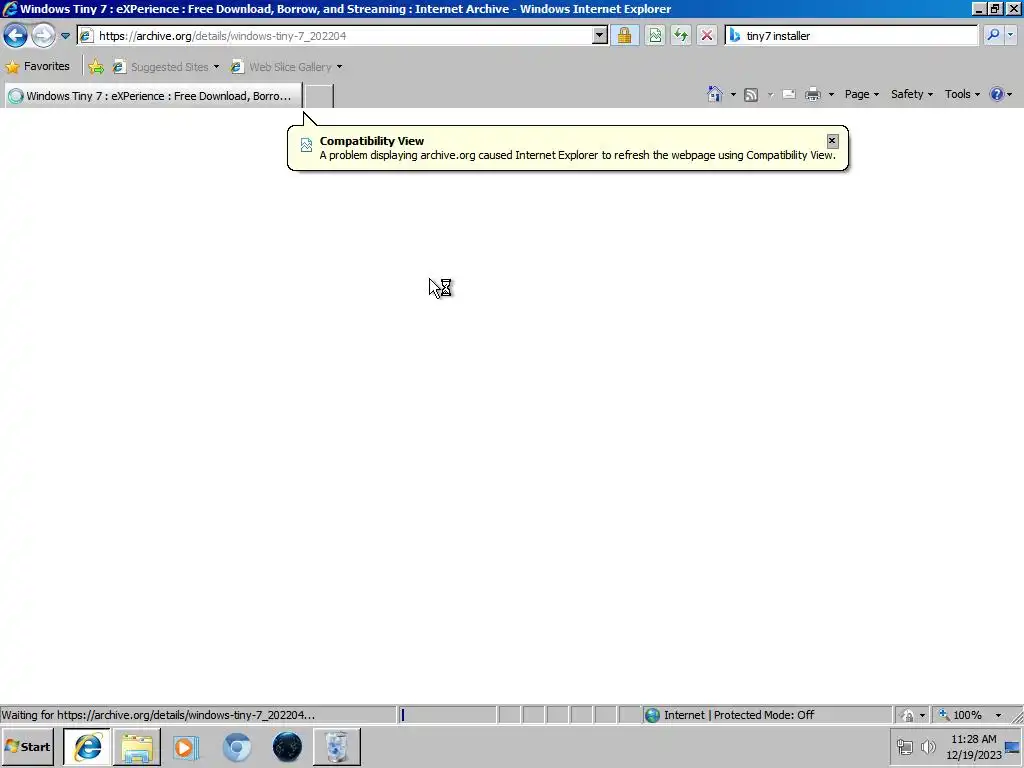1024x768 pixels.
Task: Expand the Suggested Sites dropdown arrow
Action: (x=216, y=67)
